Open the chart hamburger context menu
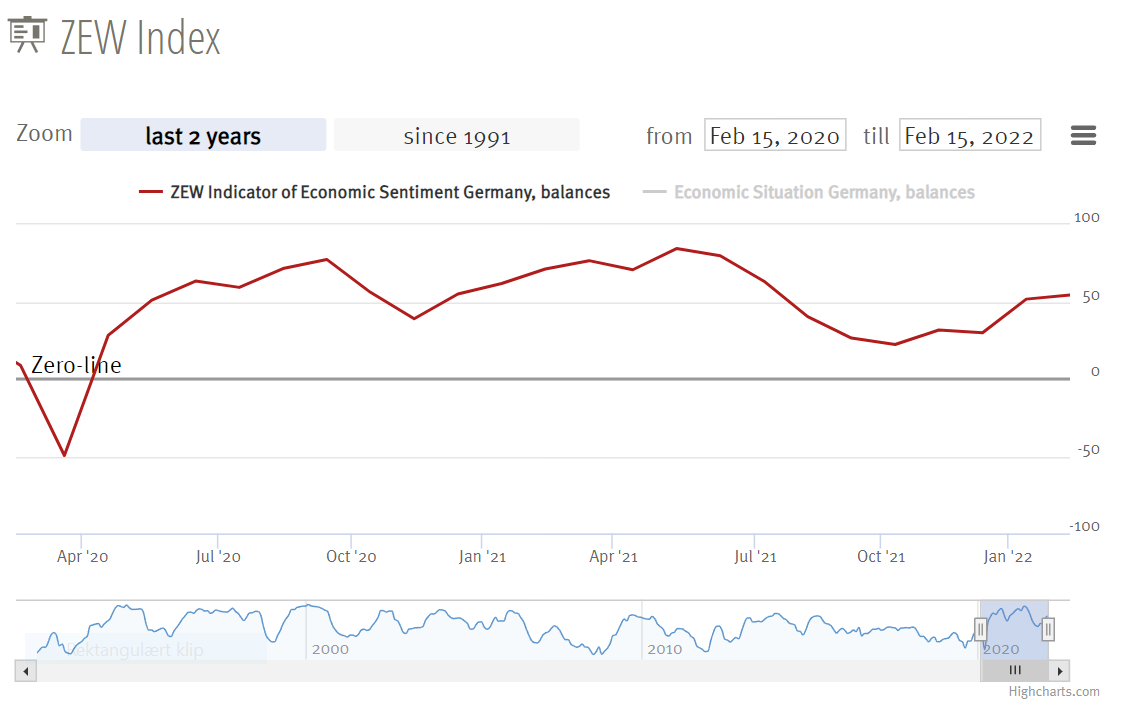1142x715 pixels. click(x=1083, y=135)
